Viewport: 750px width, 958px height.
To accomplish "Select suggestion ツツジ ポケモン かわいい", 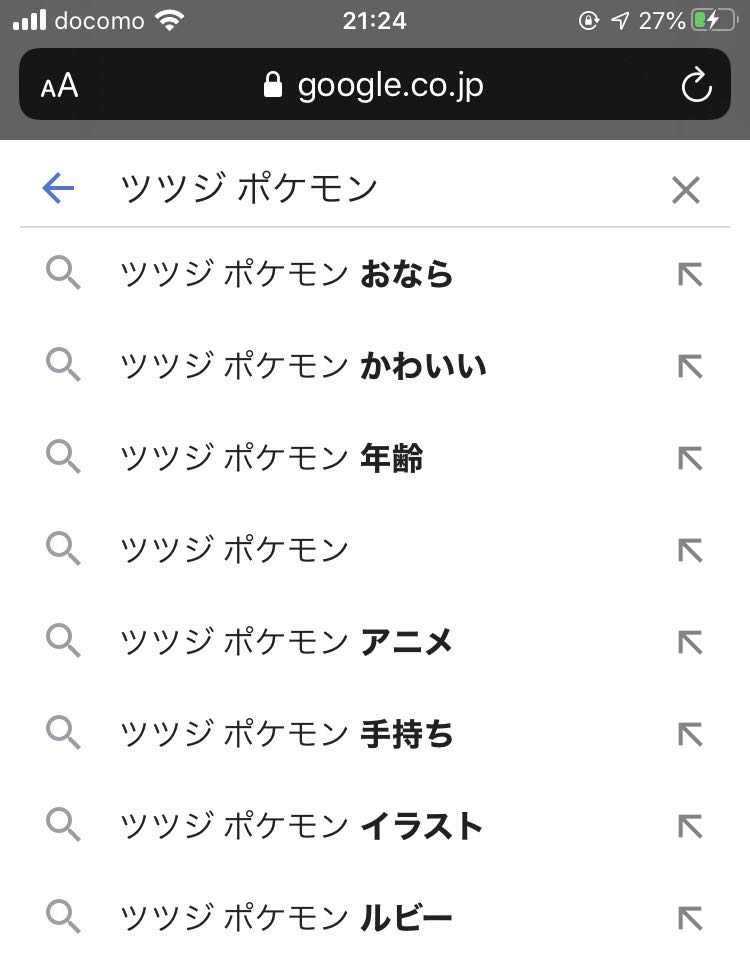I will click(303, 367).
